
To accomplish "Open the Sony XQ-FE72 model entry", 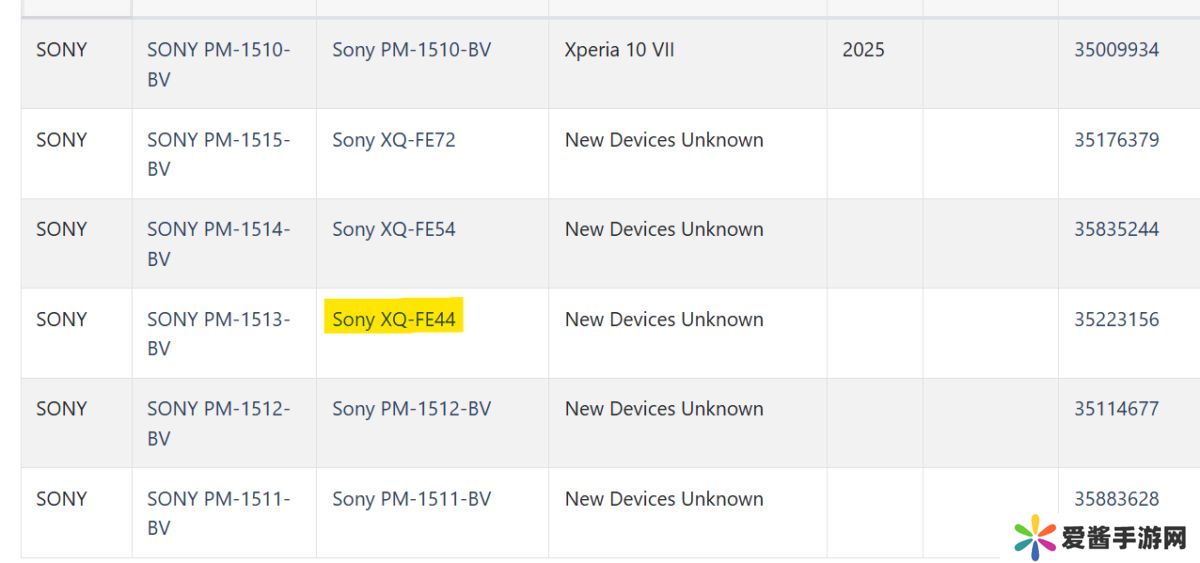I will point(394,140).
